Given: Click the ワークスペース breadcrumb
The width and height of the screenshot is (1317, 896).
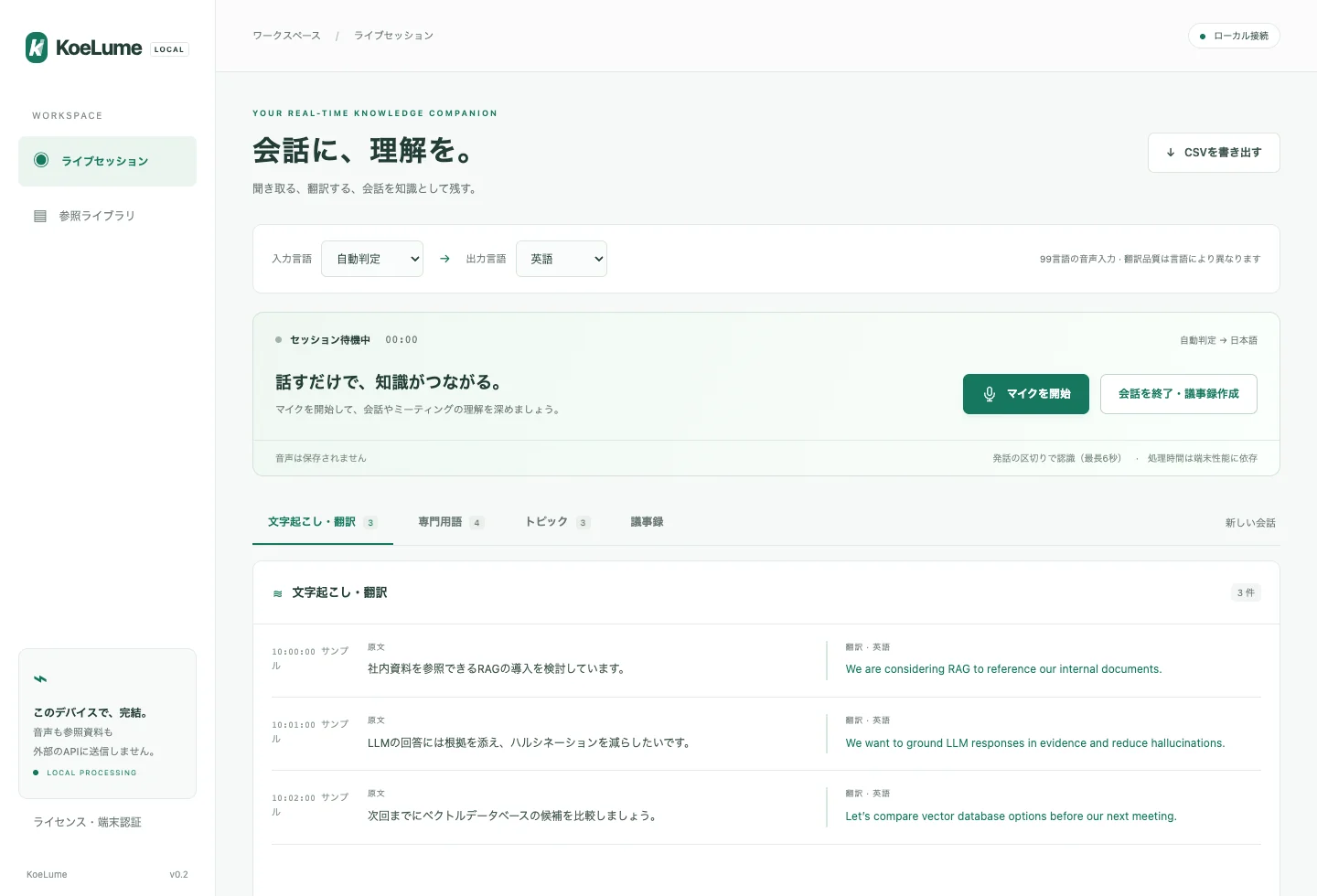Looking at the screenshot, I should pos(286,36).
